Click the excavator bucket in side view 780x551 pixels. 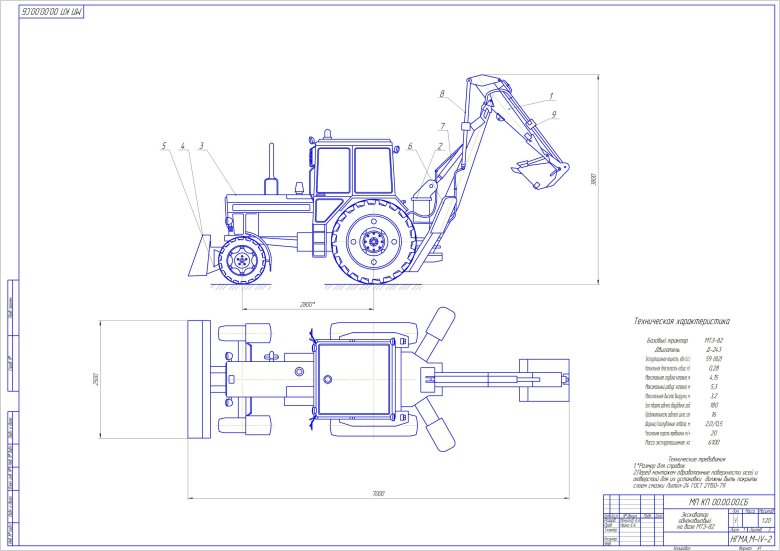[538, 171]
